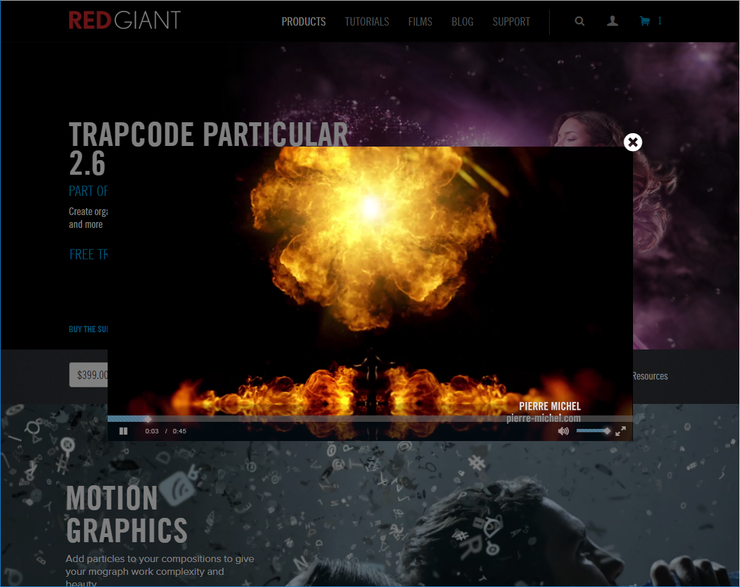This screenshot has height=587, width=740.
Task: Follow the Buy the Suite link
Action: 88,329
